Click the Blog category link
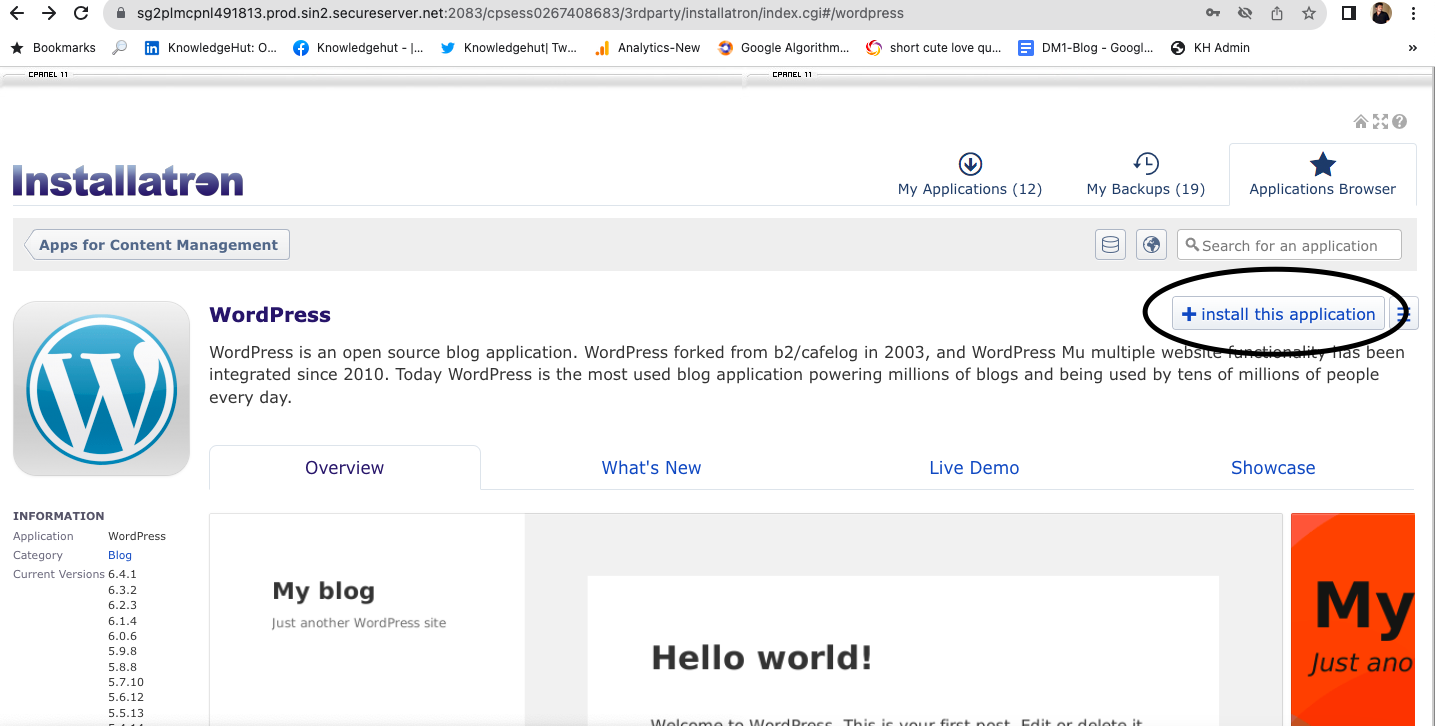 (x=120, y=555)
